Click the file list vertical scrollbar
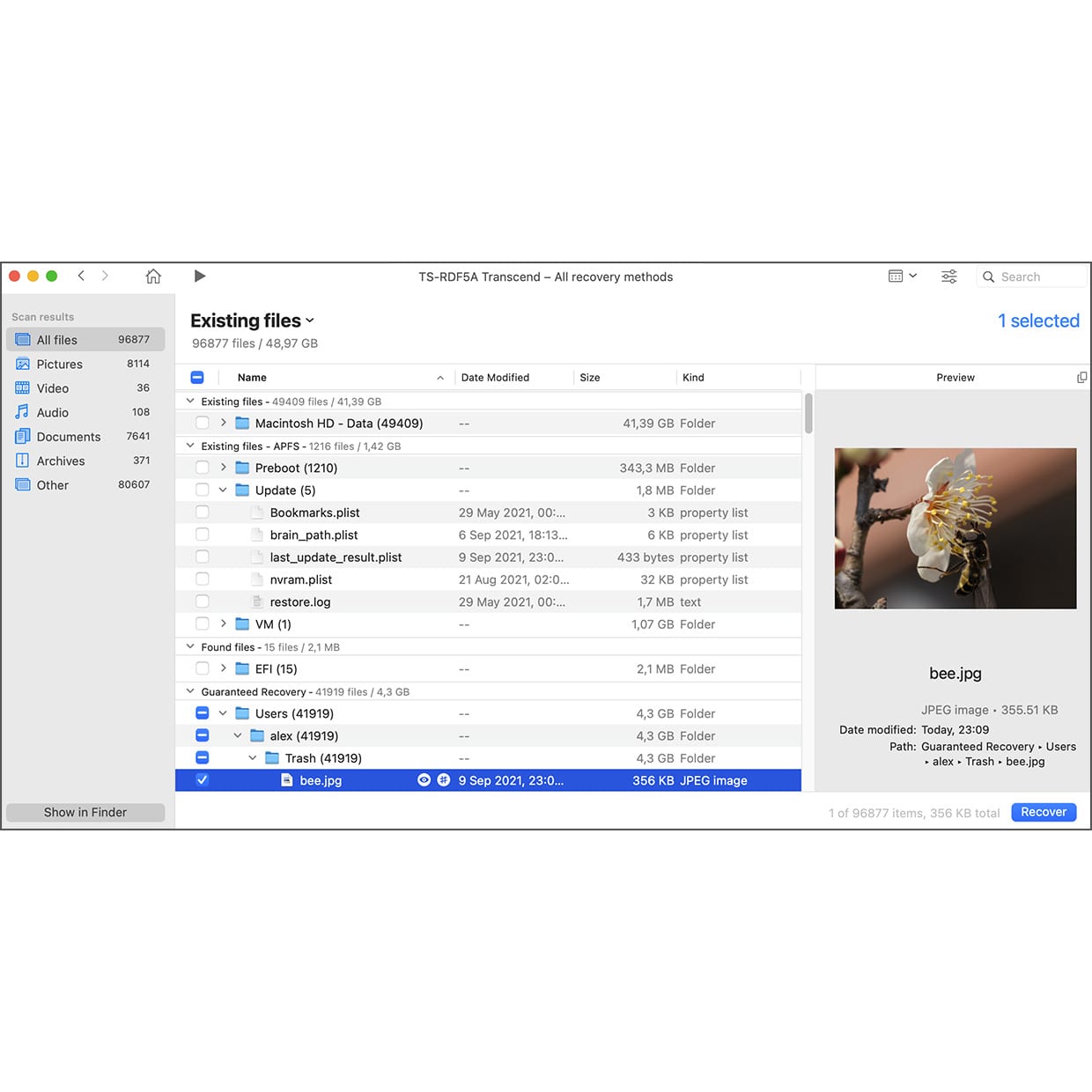 [x=808, y=413]
